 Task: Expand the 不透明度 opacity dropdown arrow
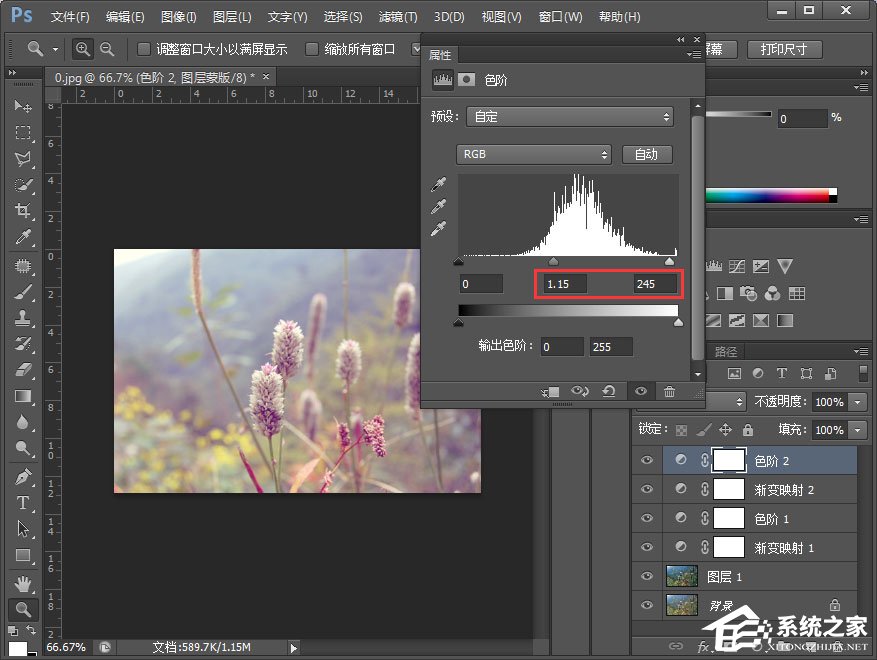tap(858, 401)
